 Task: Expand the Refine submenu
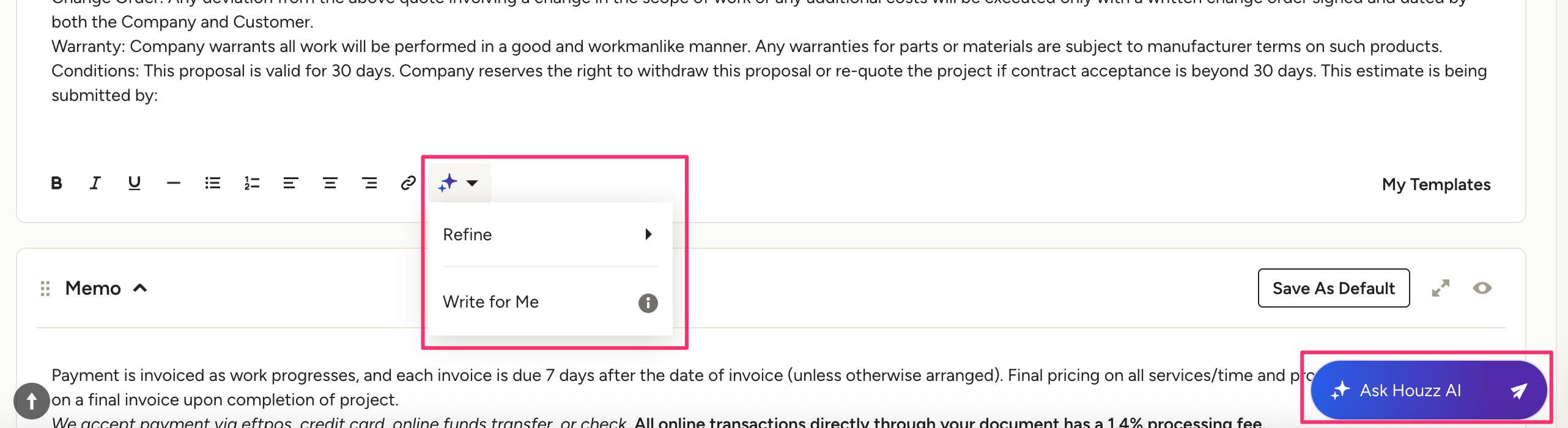(549, 235)
